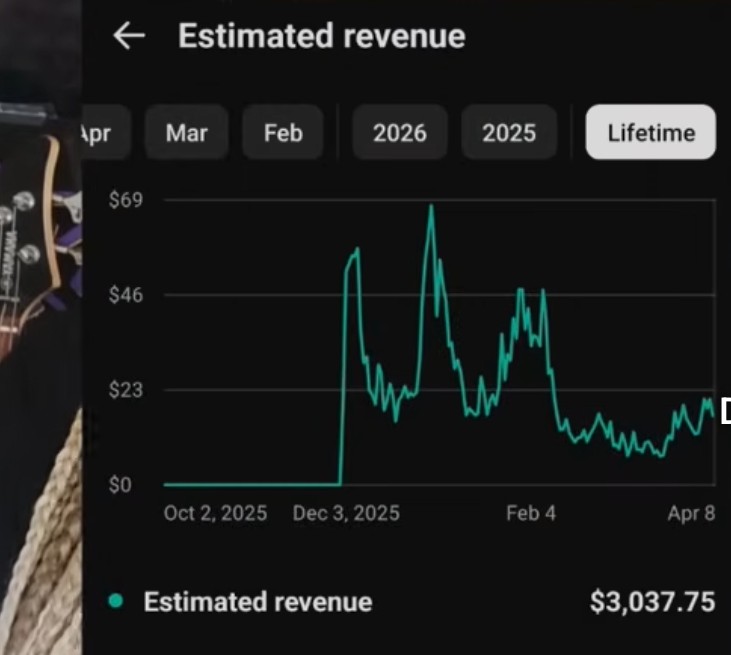731x655 pixels.
Task: Click the Estimated revenue page title
Action: (321, 37)
